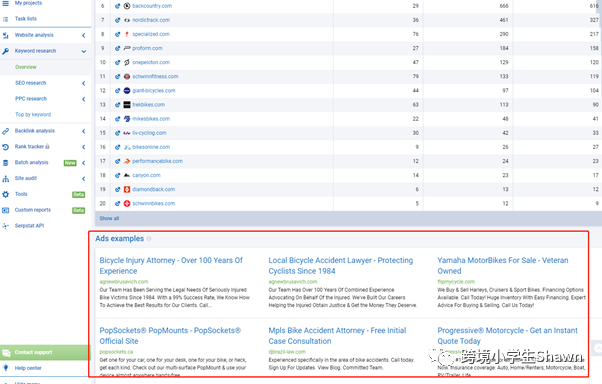Open the canyon.com domain link
This screenshot has height=384, width=602.
coord(146,175)
